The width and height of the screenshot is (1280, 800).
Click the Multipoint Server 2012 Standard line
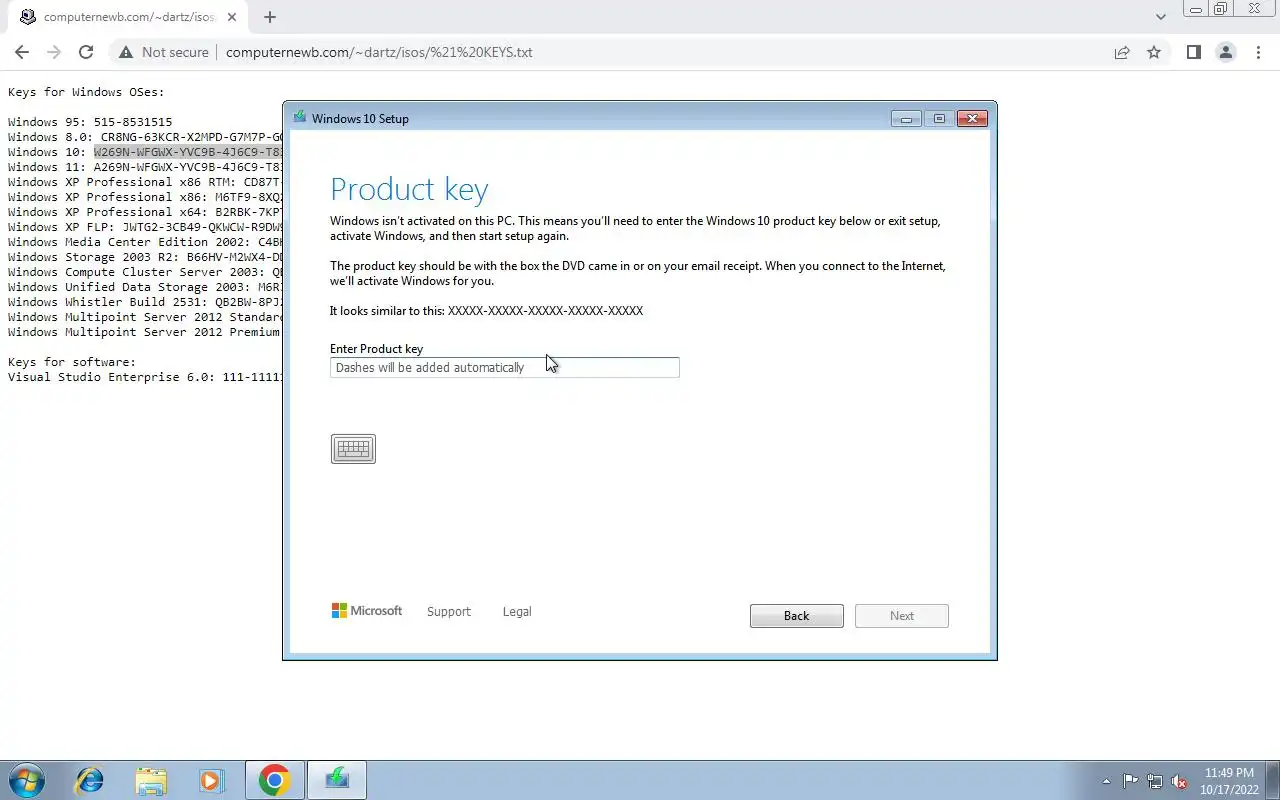coord(145,317)
